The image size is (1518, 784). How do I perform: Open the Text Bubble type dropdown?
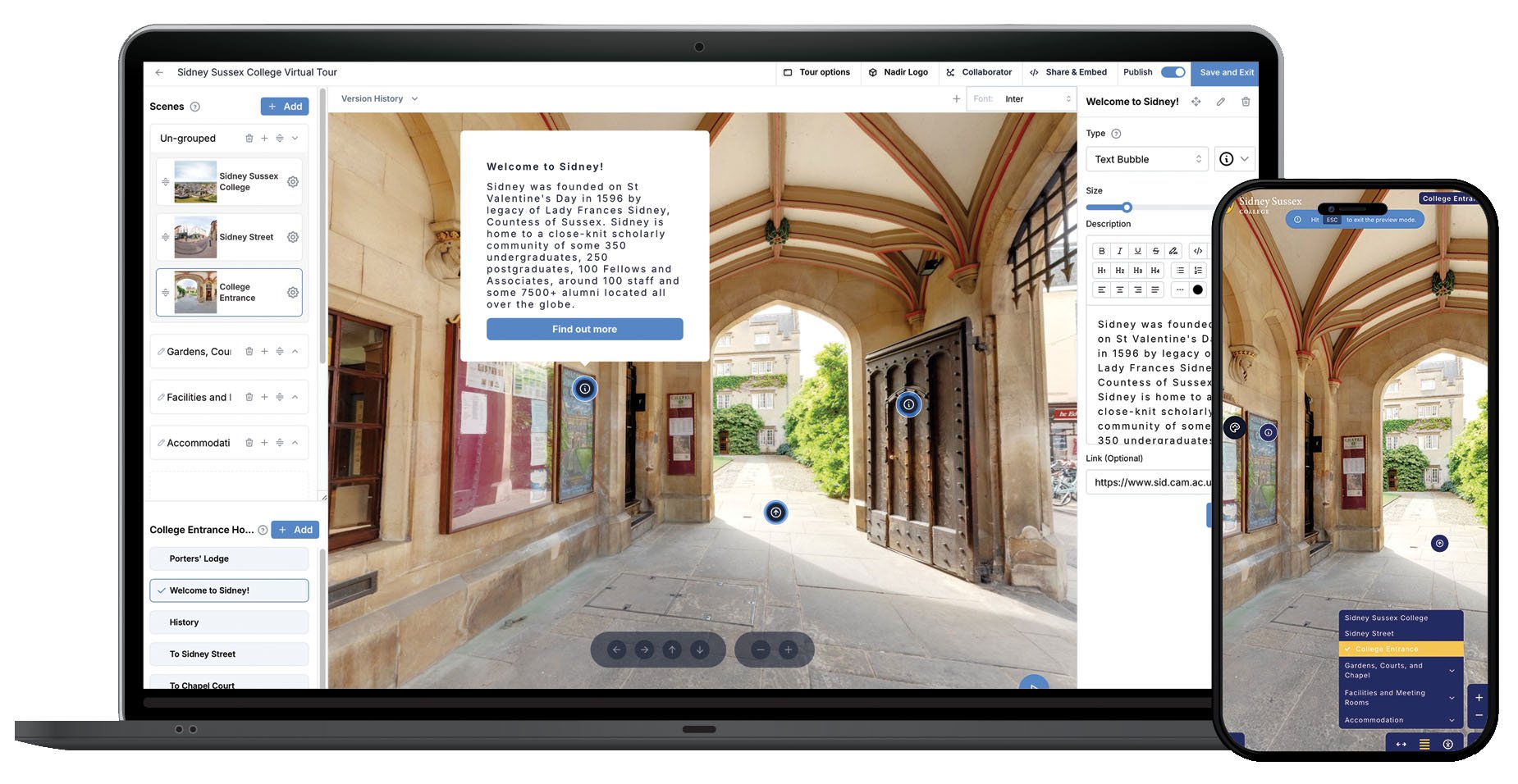pyautogui.click(x=1146, y=159)
